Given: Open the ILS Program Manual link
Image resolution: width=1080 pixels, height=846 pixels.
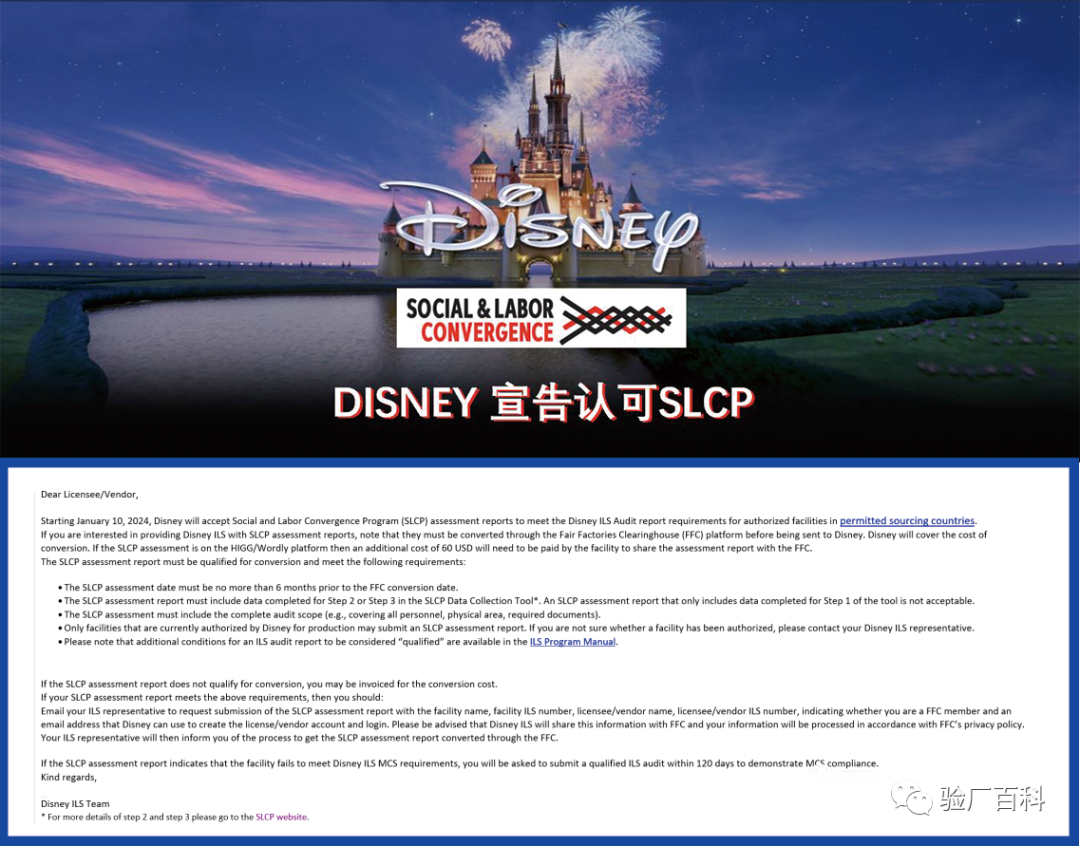Looking at the screenshot, I should [x=572, y=641].
